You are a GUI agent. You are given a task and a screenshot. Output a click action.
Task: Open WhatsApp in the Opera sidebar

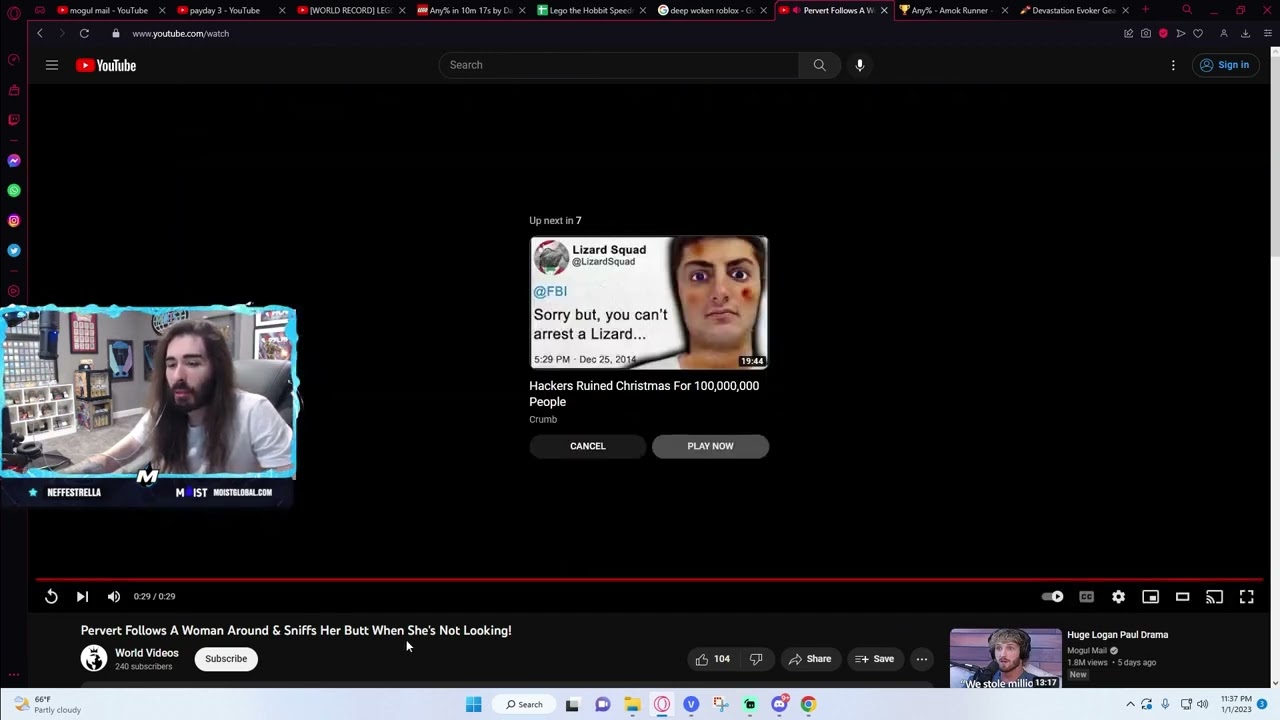14,190
